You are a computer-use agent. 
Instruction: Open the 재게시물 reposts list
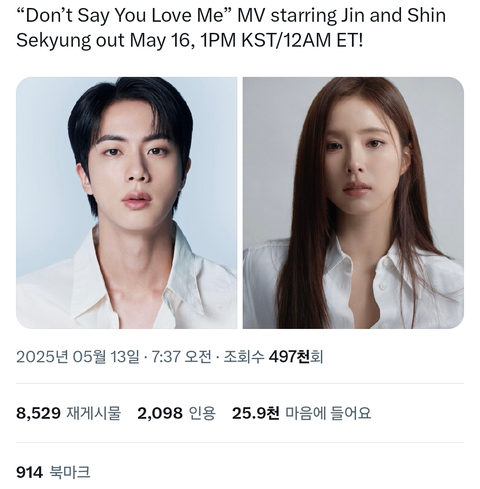[94, 413]
